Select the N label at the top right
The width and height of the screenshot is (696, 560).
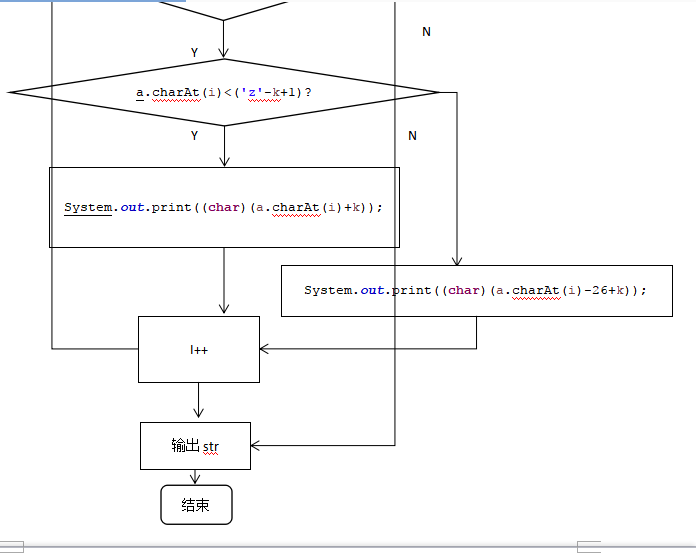tap(426, 32)
